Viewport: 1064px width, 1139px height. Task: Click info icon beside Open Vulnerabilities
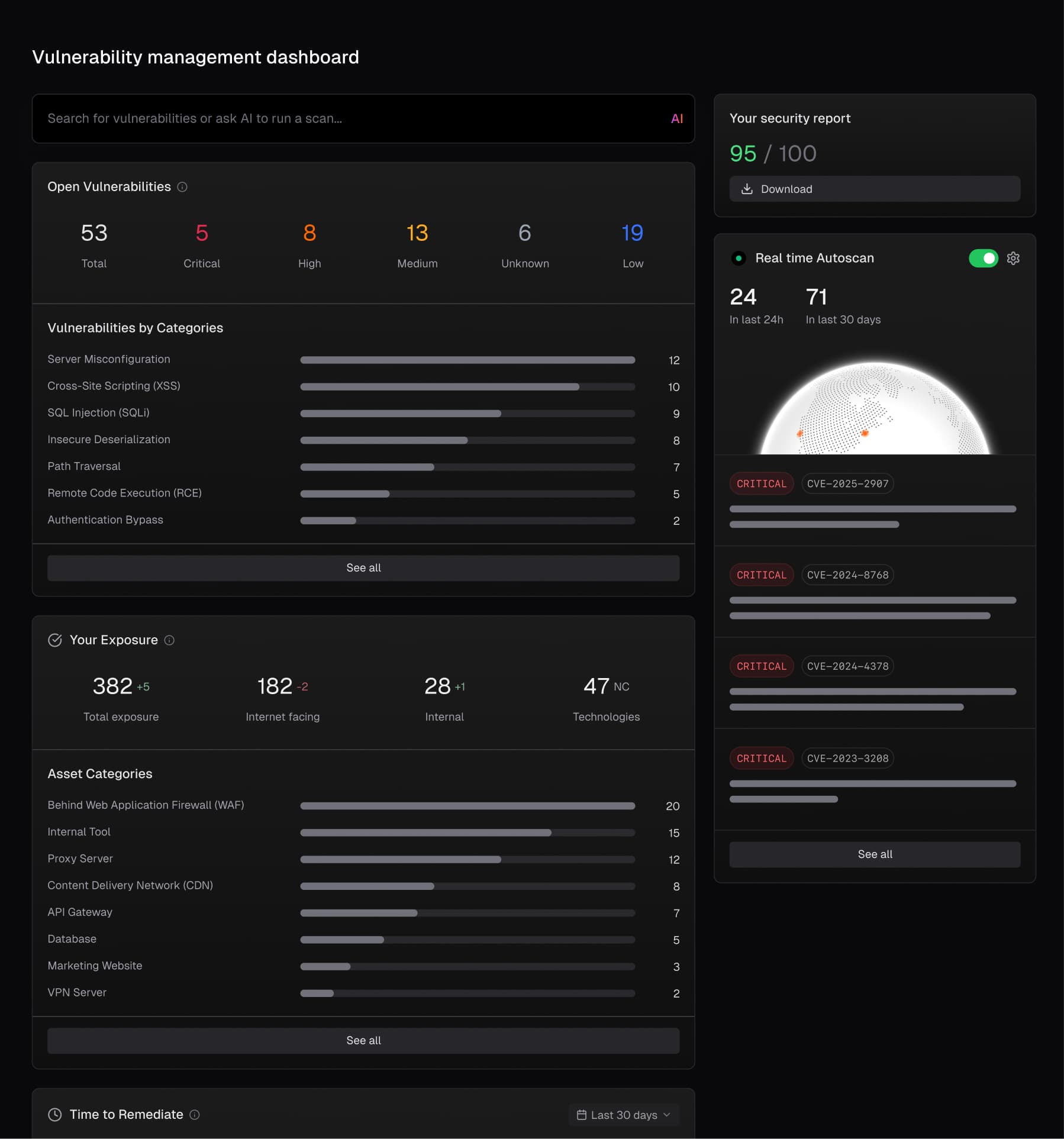[182, 187]
